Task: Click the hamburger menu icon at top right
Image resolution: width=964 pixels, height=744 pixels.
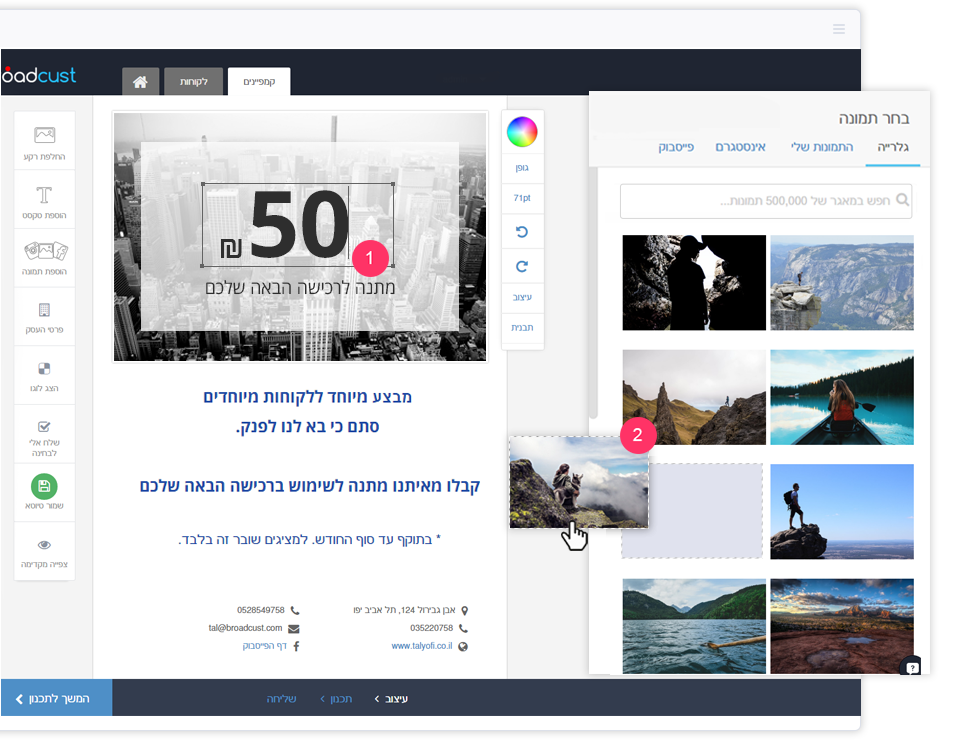Action: (x=838, y=29)
